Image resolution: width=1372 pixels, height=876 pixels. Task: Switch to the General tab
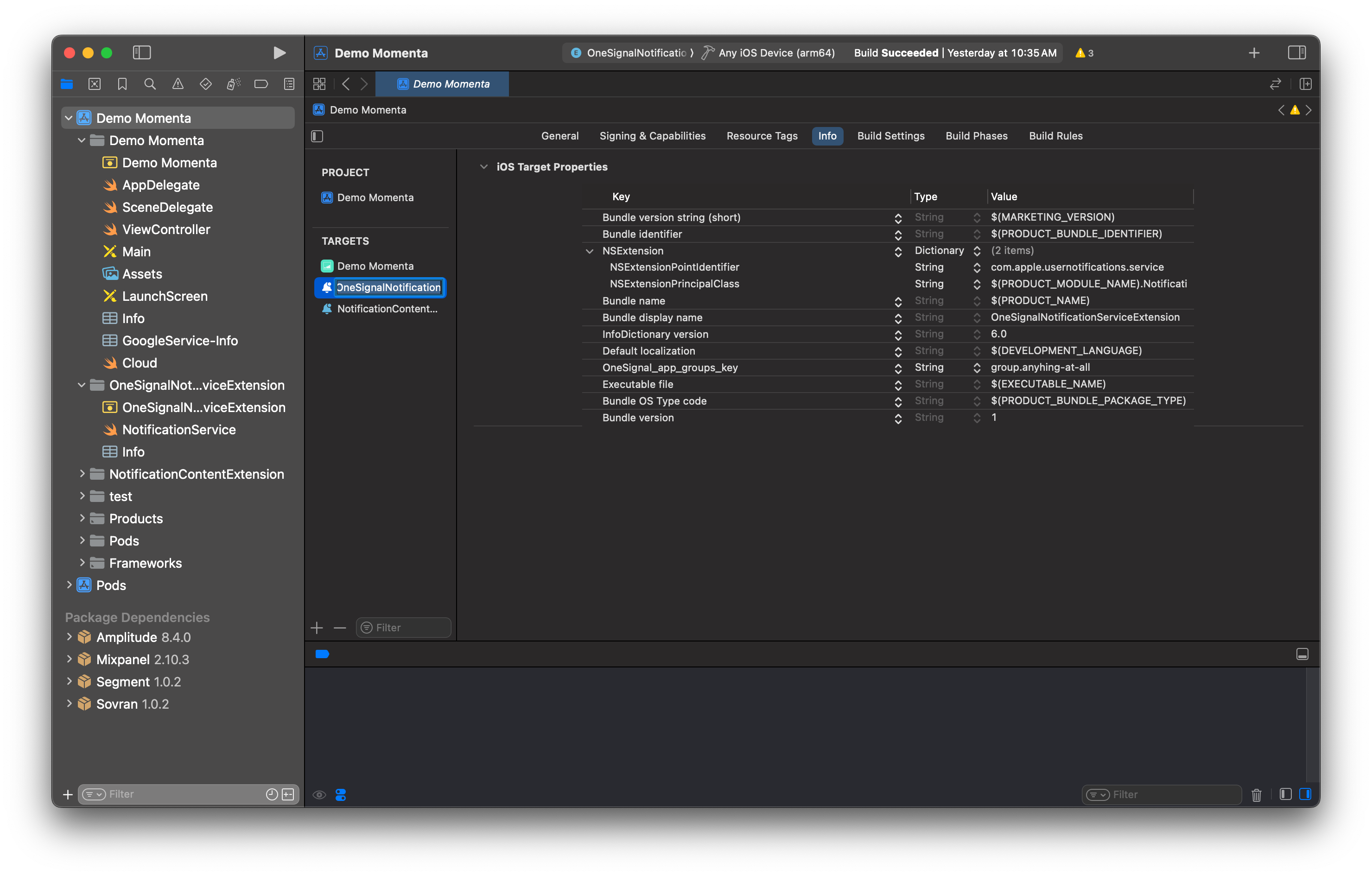click(559, 136)
